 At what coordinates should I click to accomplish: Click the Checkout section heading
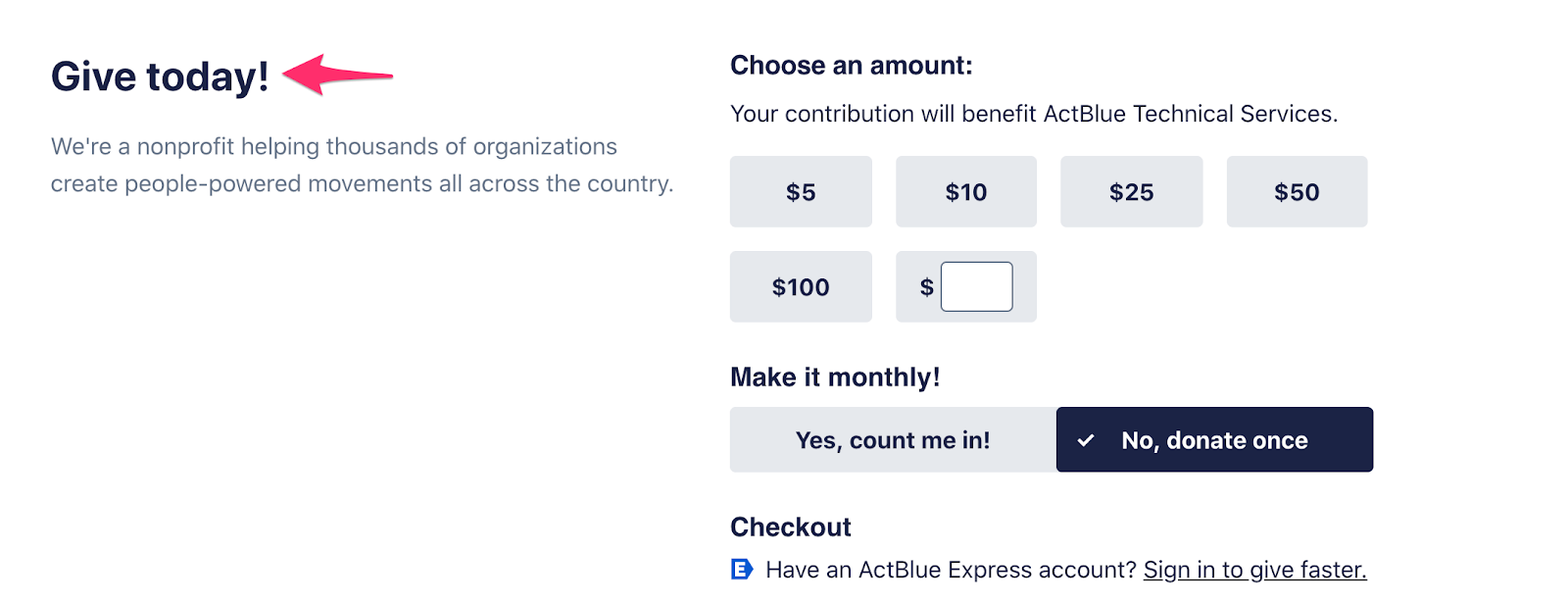click(x=790, y=528)
